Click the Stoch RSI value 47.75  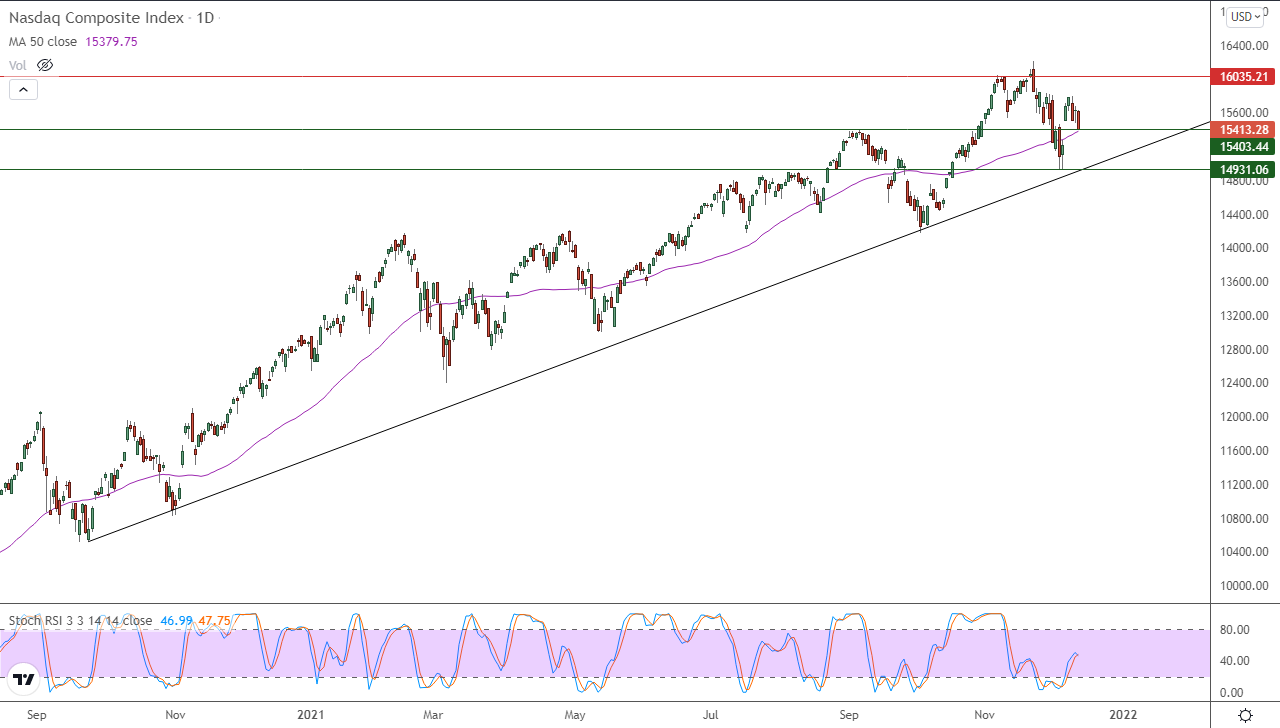click(214, 620)
